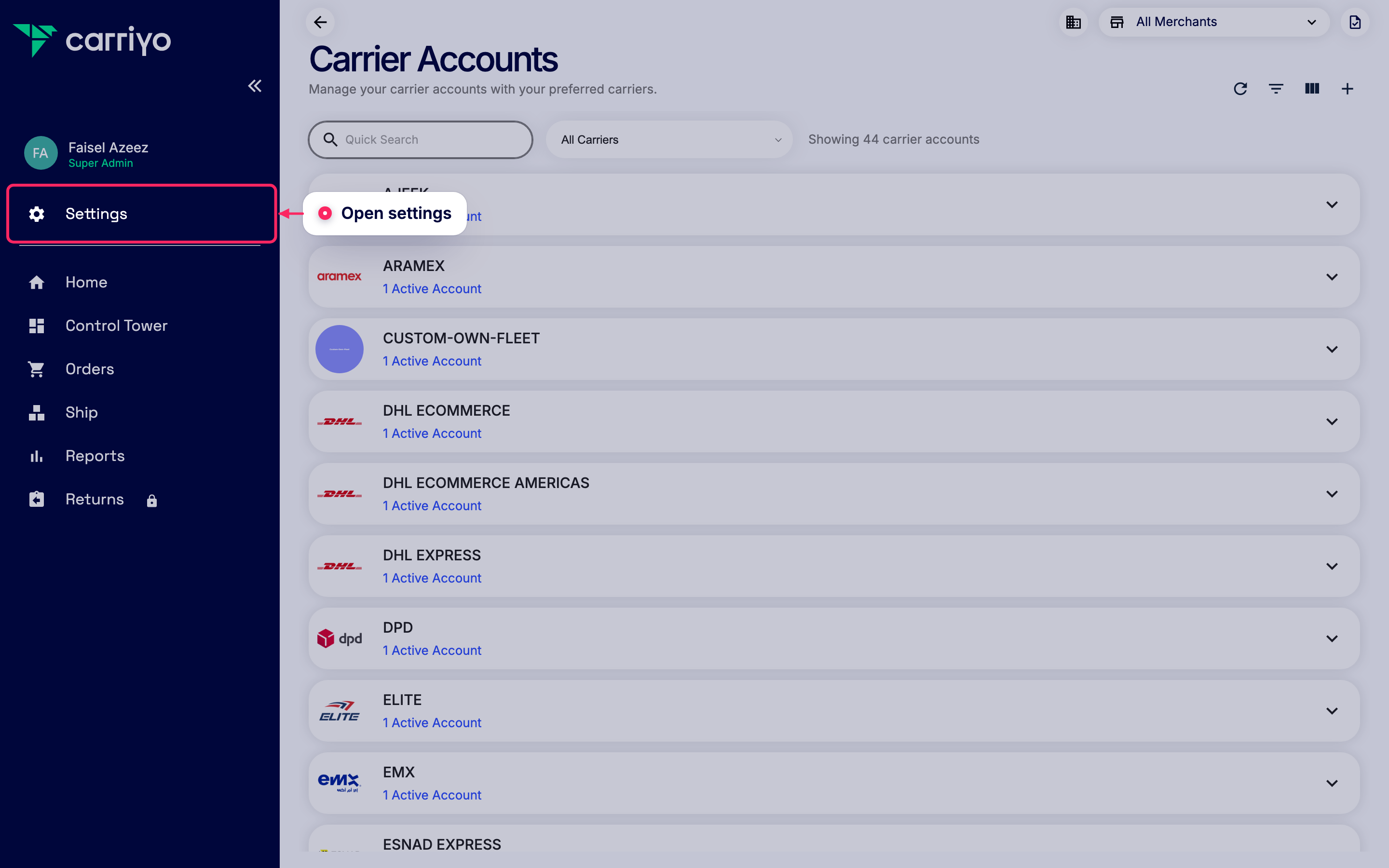The image size is (1389, 868).
Task: Expand the first carrier row chevron
Action: pyautogui.click(x=1332, y=204)
